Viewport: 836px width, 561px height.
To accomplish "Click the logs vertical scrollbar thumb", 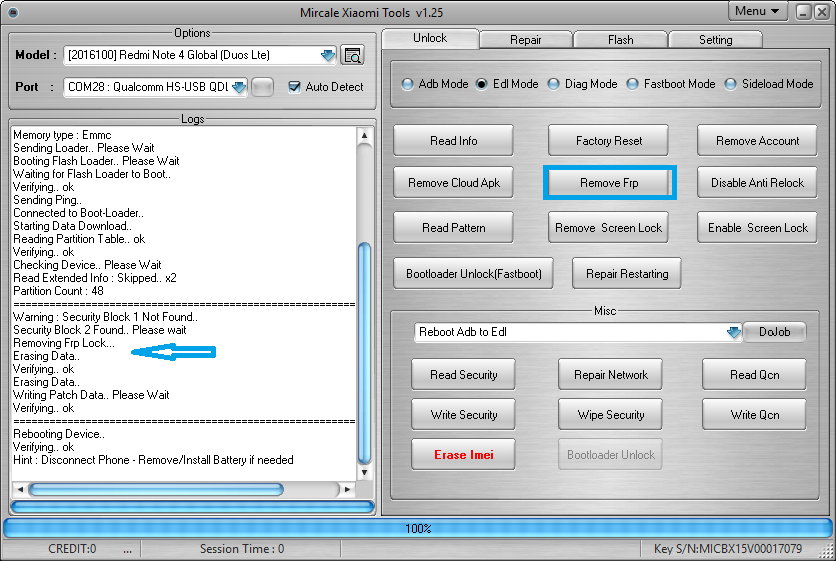I will 365,353.
